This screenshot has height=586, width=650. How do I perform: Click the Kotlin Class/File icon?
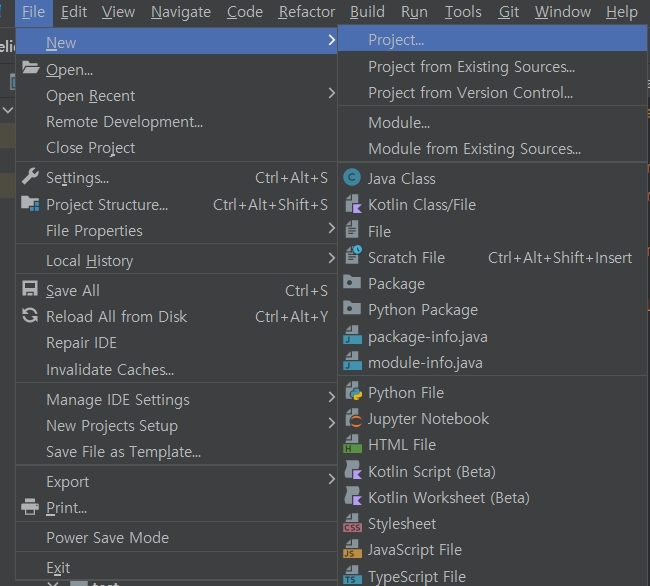[x=351, y=205]
